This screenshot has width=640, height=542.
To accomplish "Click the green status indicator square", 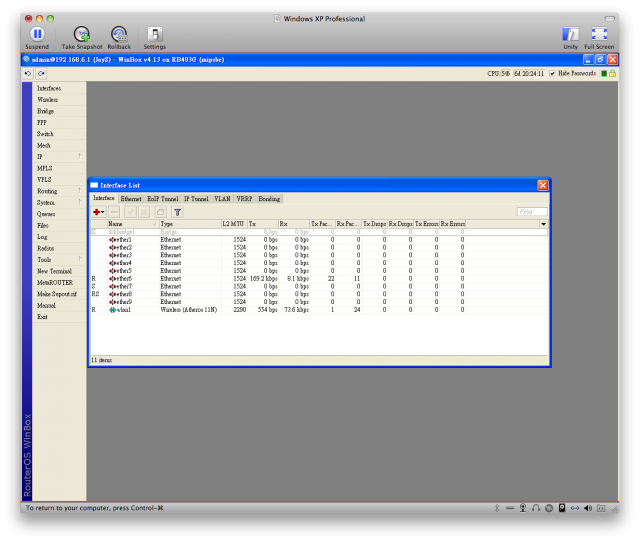I will pyautogui.click(x=604, y=73).
